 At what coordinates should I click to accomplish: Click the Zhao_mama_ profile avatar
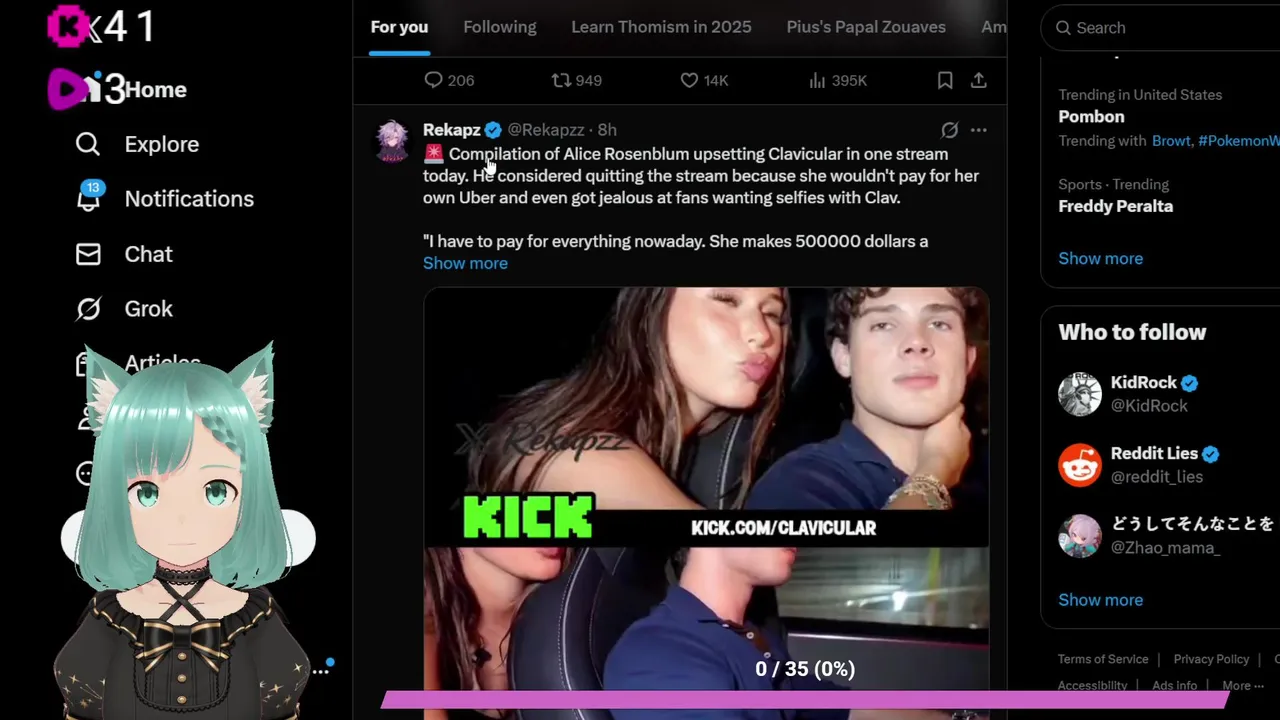(x=1080, y=536)
